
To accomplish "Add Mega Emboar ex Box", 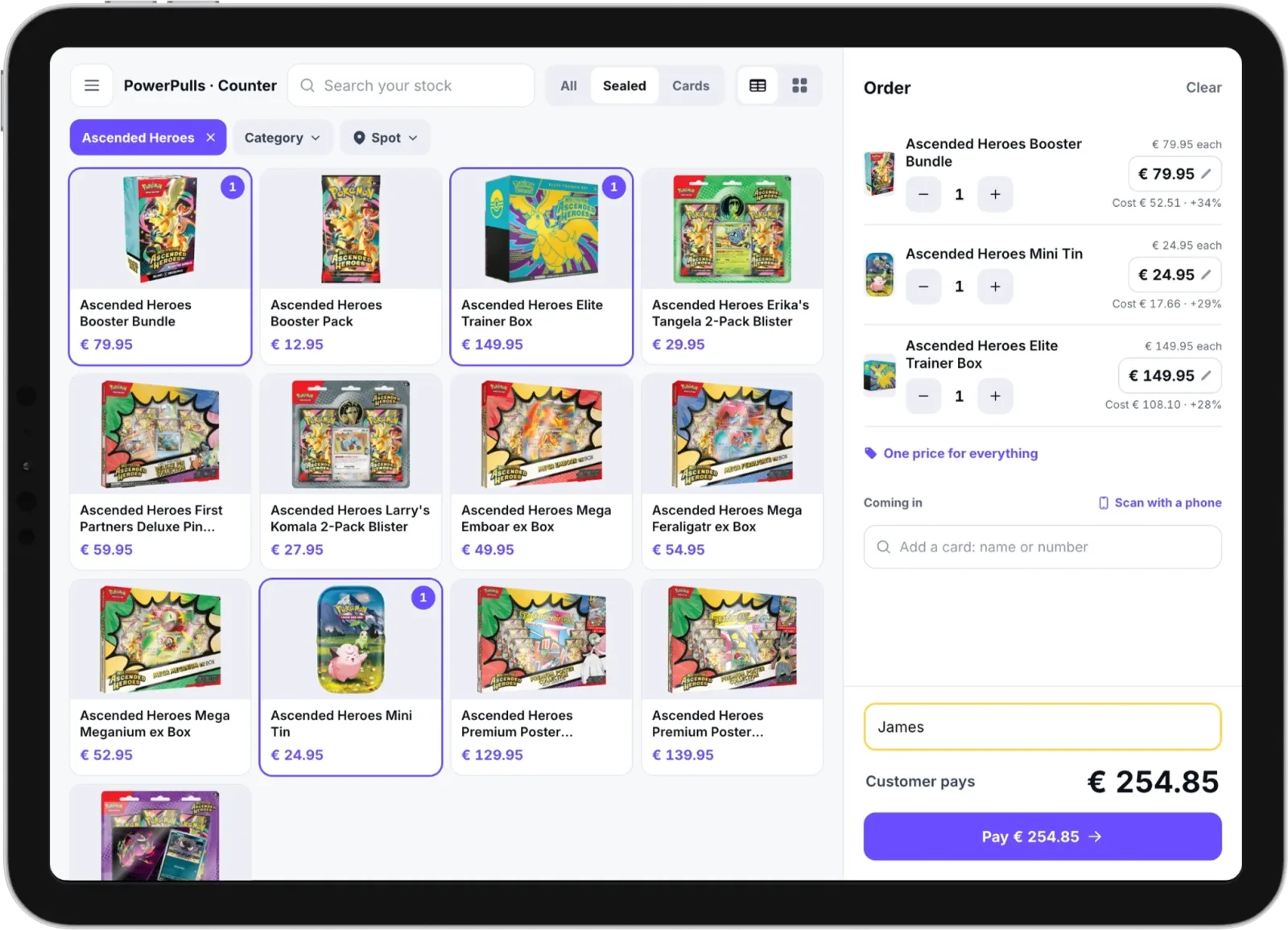I will coord(542,472).
